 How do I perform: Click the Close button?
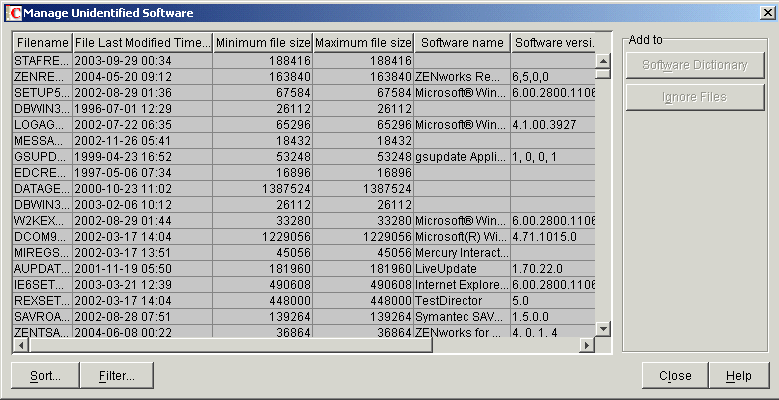(675, 376)
